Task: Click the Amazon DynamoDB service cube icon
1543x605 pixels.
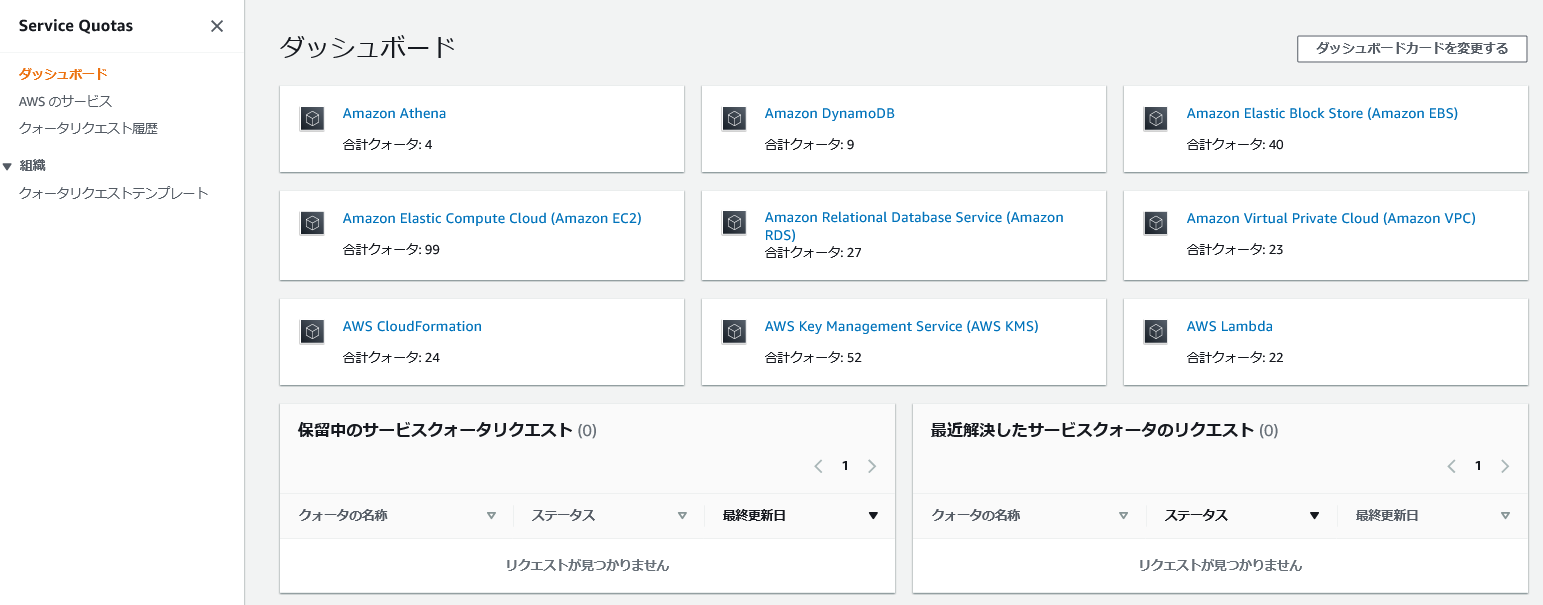Action: click(734, 119)
